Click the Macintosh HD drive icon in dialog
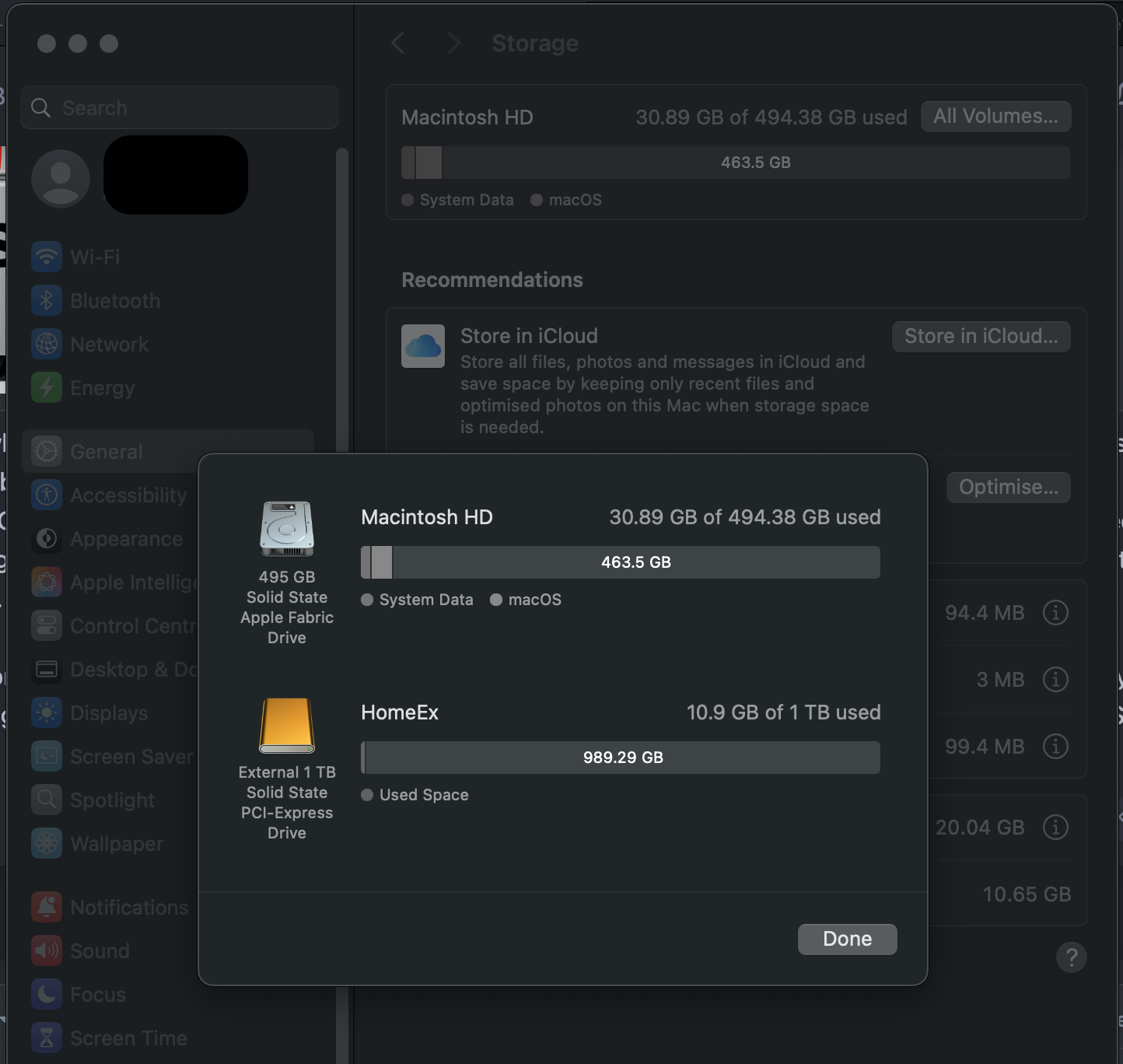Viewport: 1123px width, 1064px height. [287, 529]
